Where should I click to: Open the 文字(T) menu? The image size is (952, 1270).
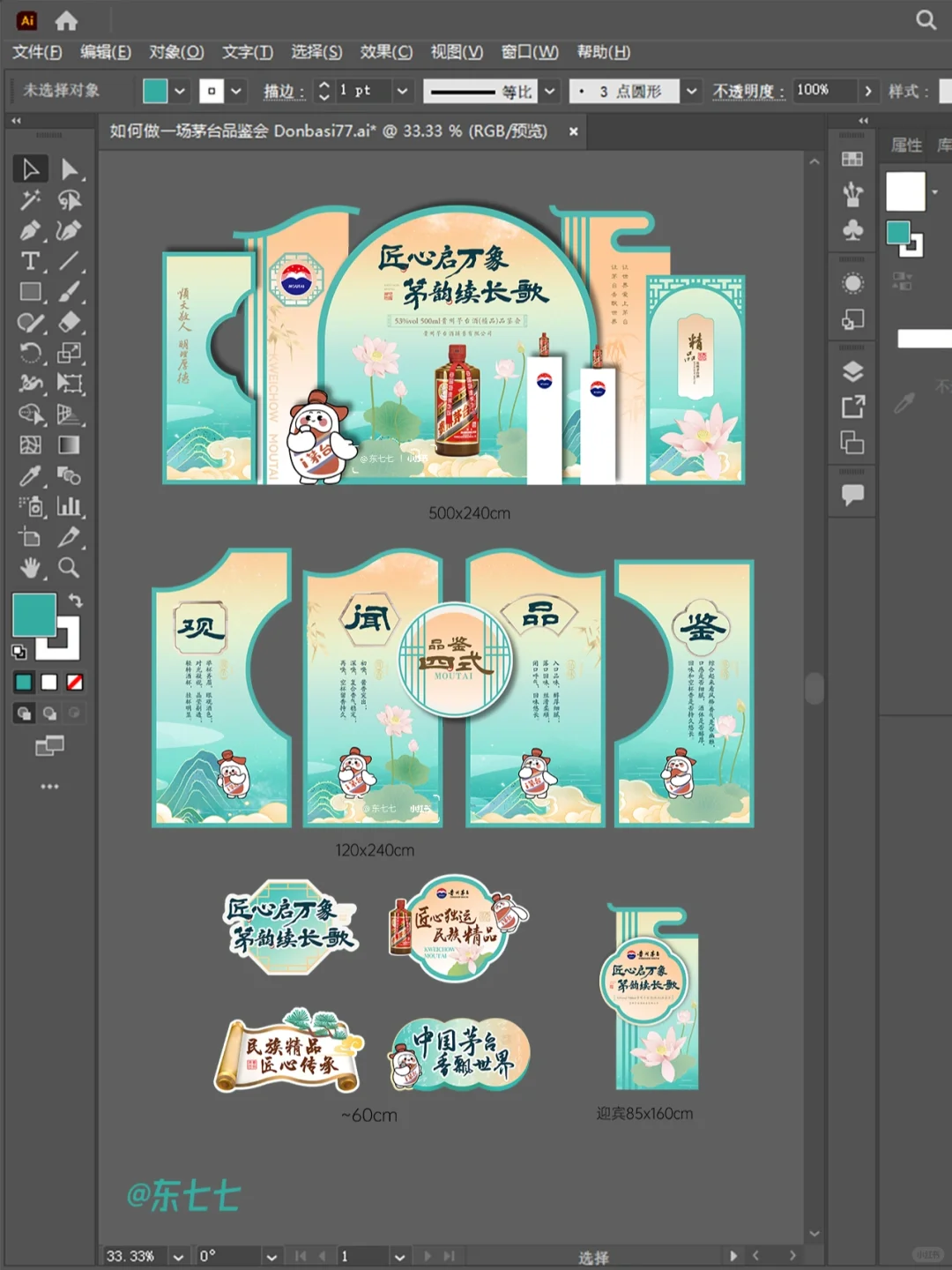click(x=248, y=52)
